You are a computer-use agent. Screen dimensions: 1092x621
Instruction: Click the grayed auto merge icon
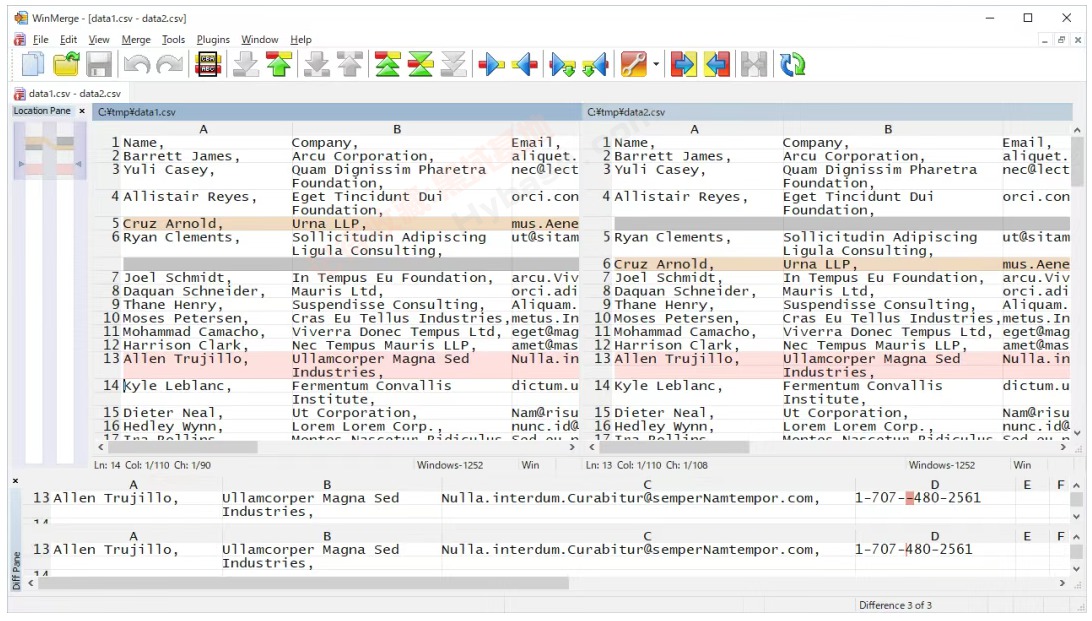(754, 65)
